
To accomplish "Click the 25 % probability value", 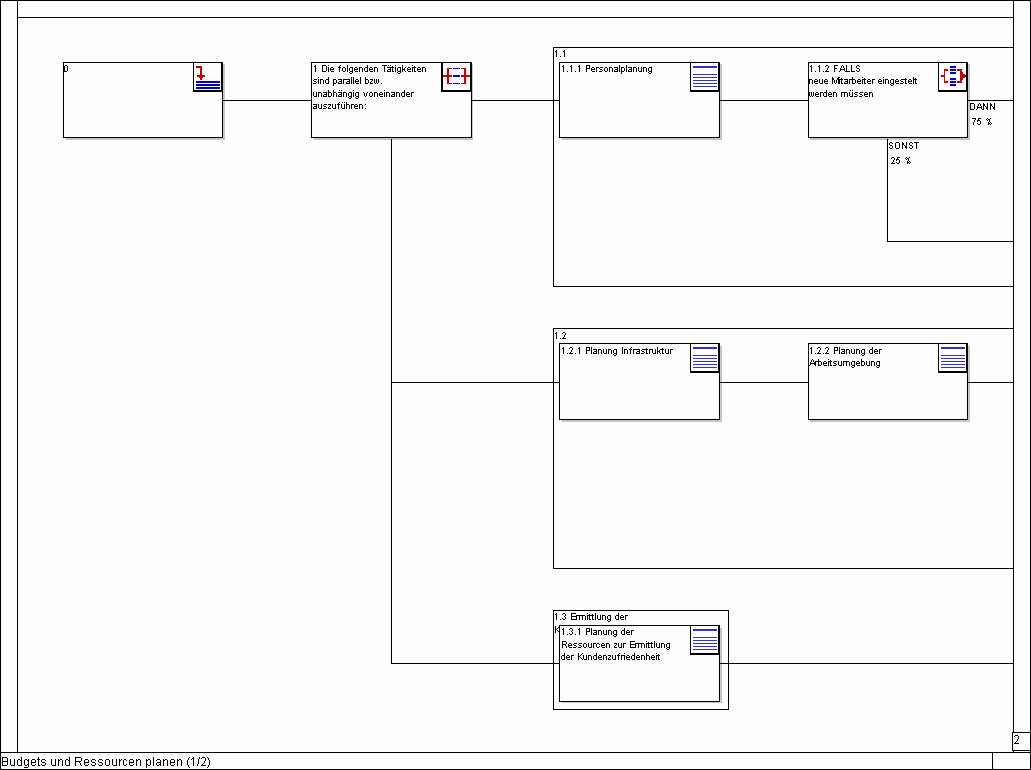I will pyautogui.click(x=900, y=161).
